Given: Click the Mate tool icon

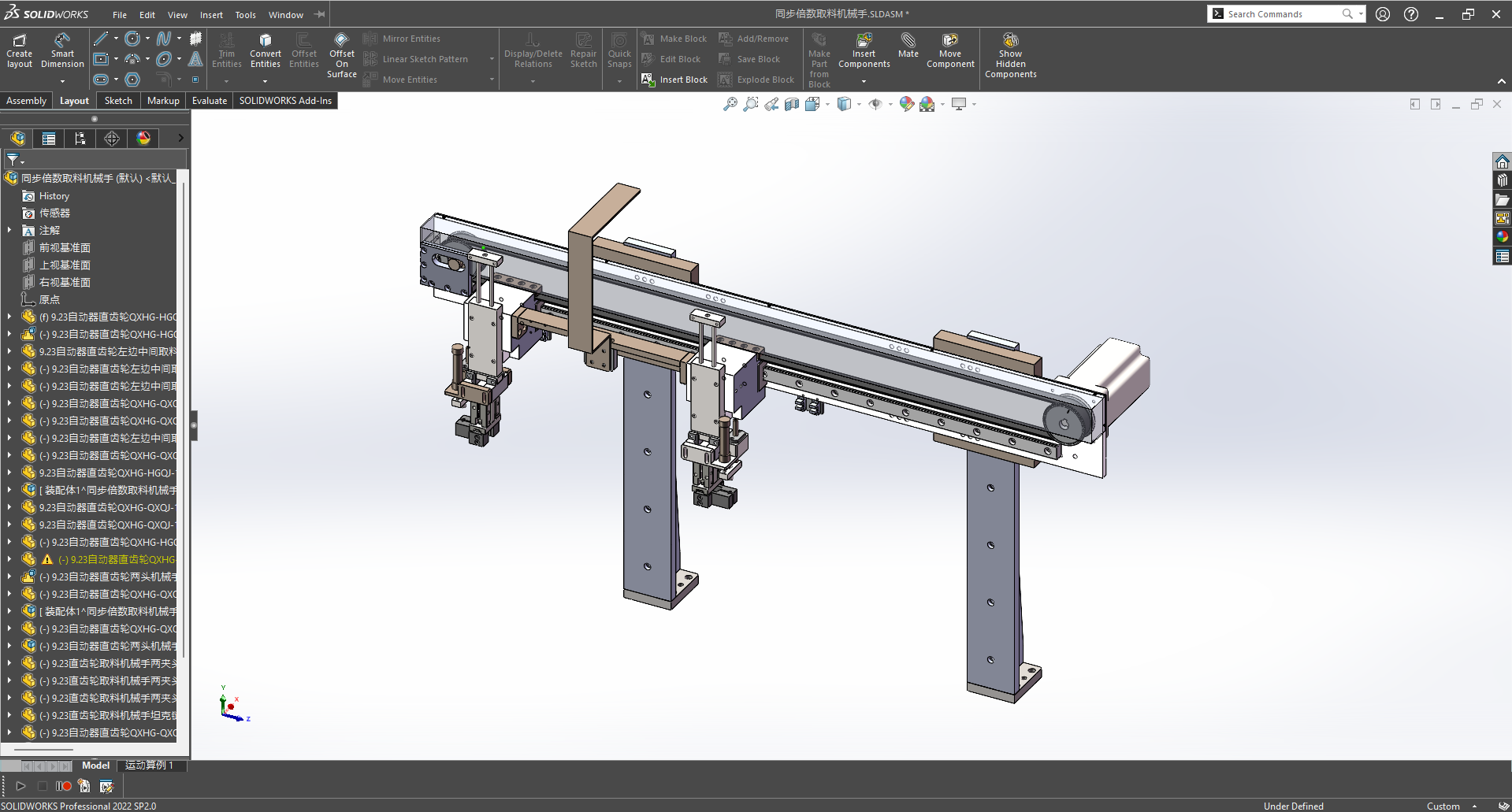Looking at the screenshot, I should pos(908,41).
